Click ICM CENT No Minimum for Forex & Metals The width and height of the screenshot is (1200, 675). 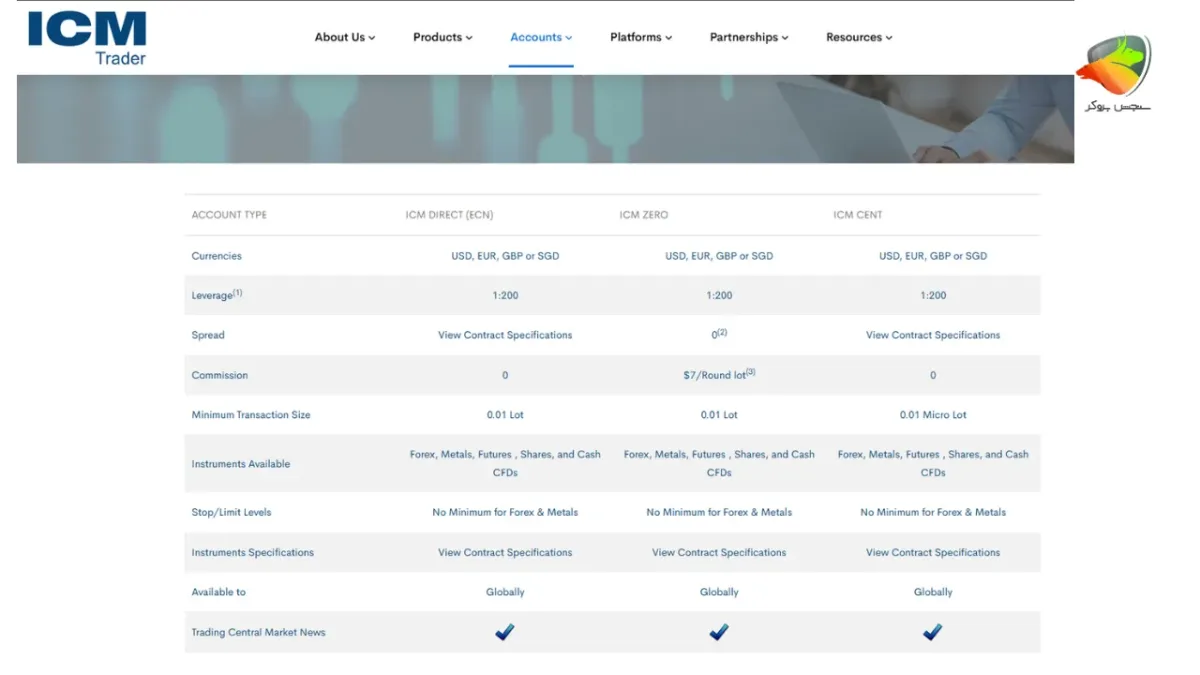coord(933,512)
